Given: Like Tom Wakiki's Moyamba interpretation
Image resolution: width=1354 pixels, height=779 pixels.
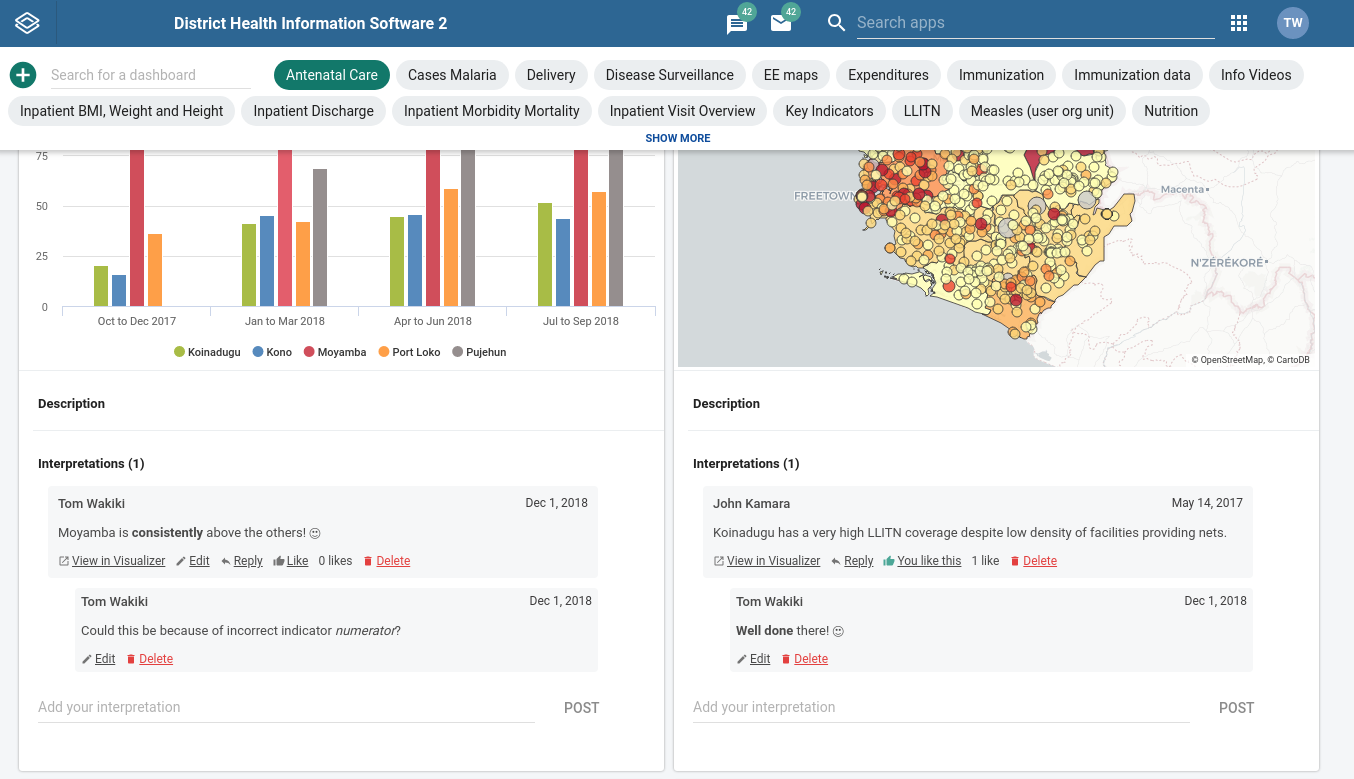Looking at the screenshot, I should 291,561.
